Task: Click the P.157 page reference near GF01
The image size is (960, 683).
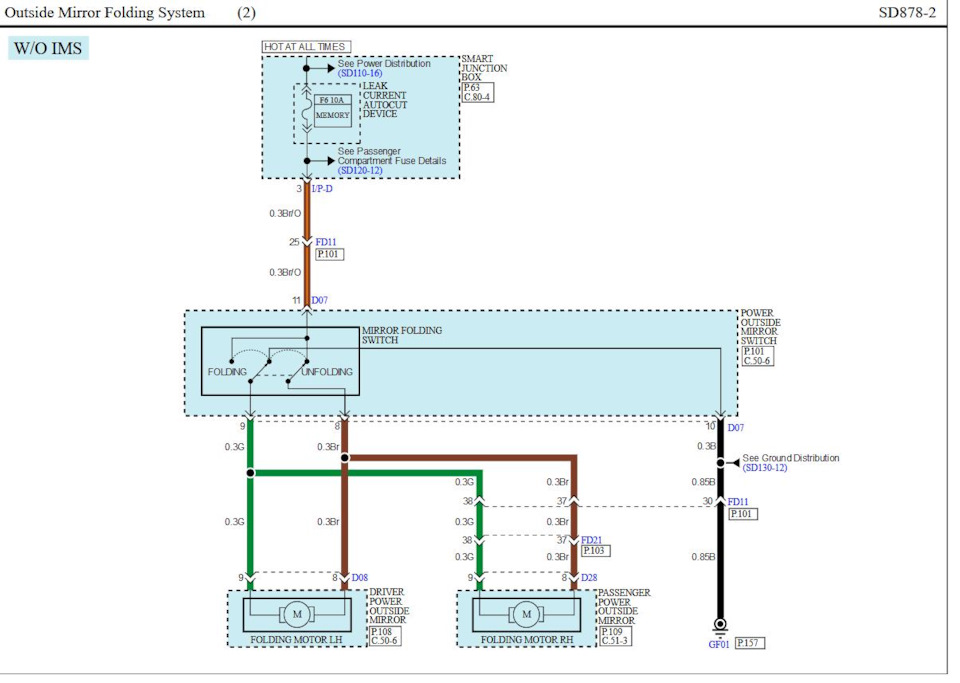Action: pyautogui.click(x=749, y=643)
